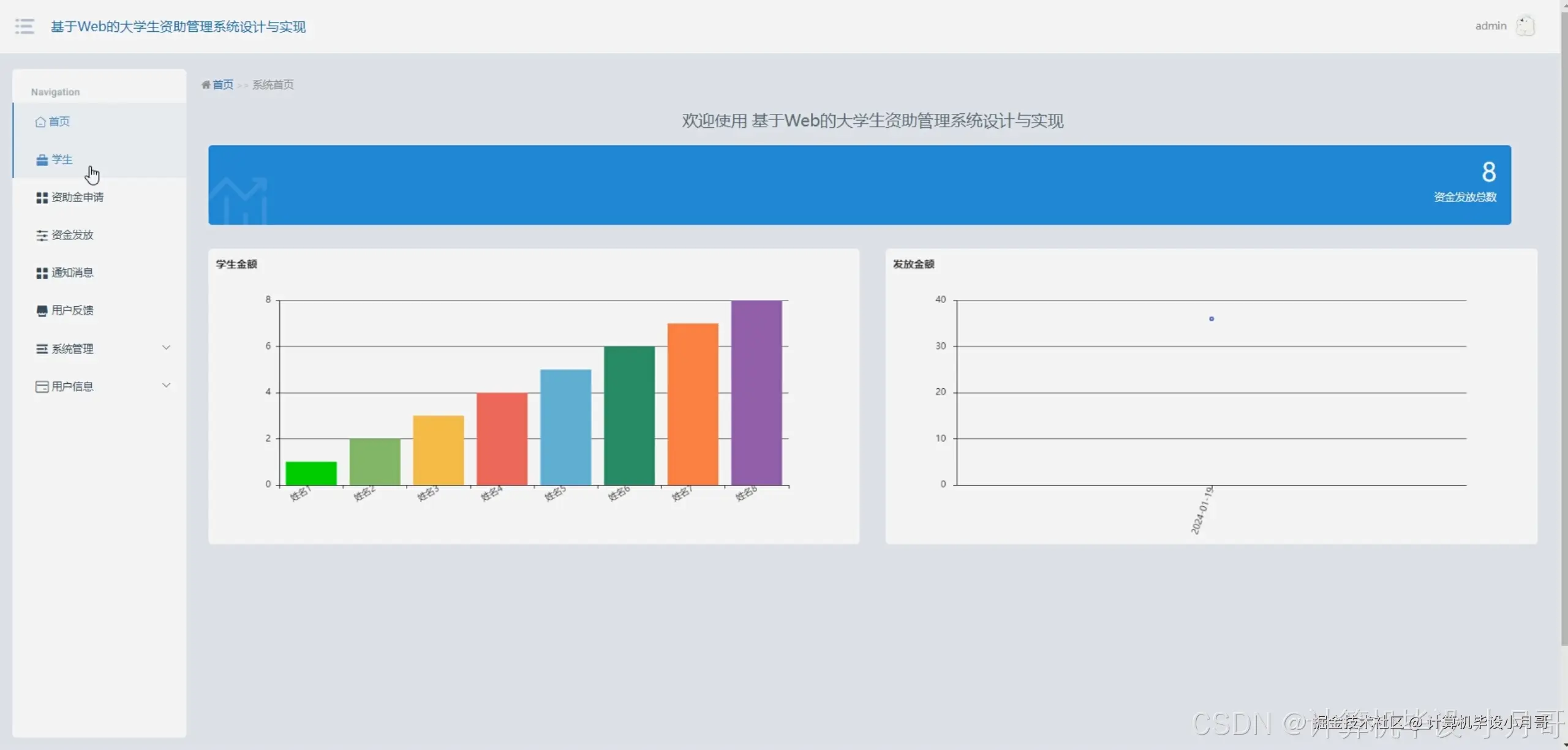
Task: Open the admin user dropdown label
Action: click(1490, 26)
